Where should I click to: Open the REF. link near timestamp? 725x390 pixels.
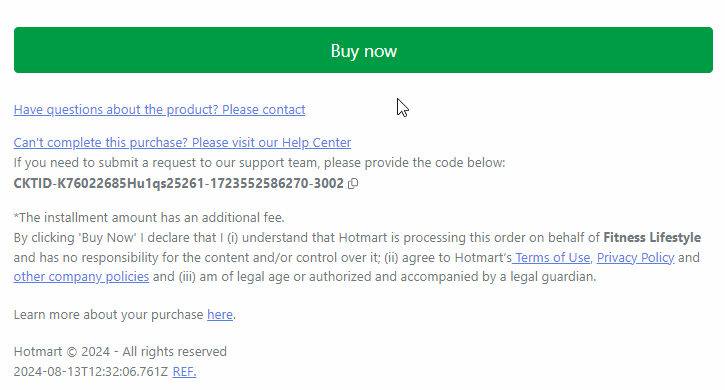(184, 371)
